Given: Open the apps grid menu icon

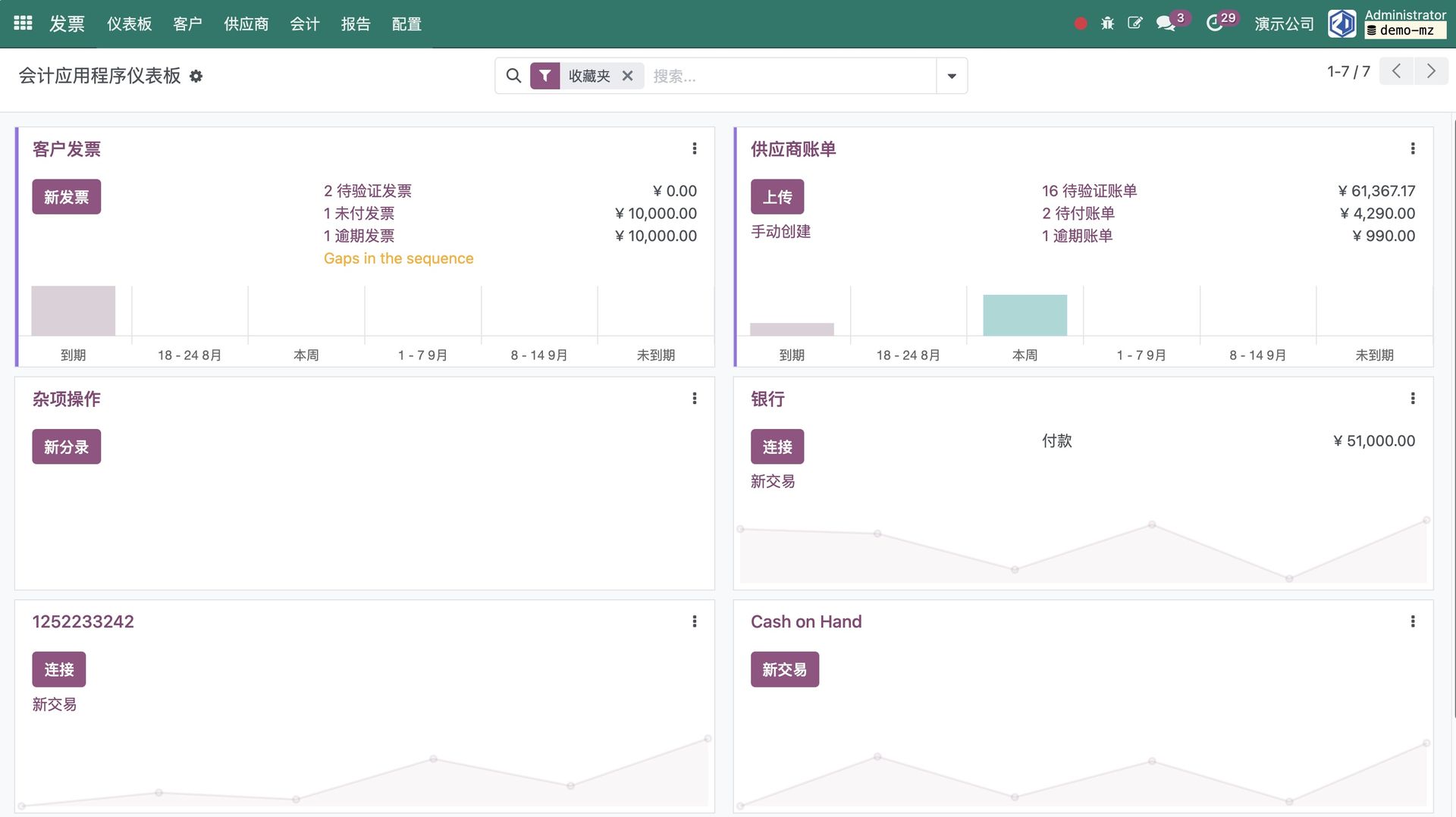Looking at the screenshot, I should (x=23, y=23).
